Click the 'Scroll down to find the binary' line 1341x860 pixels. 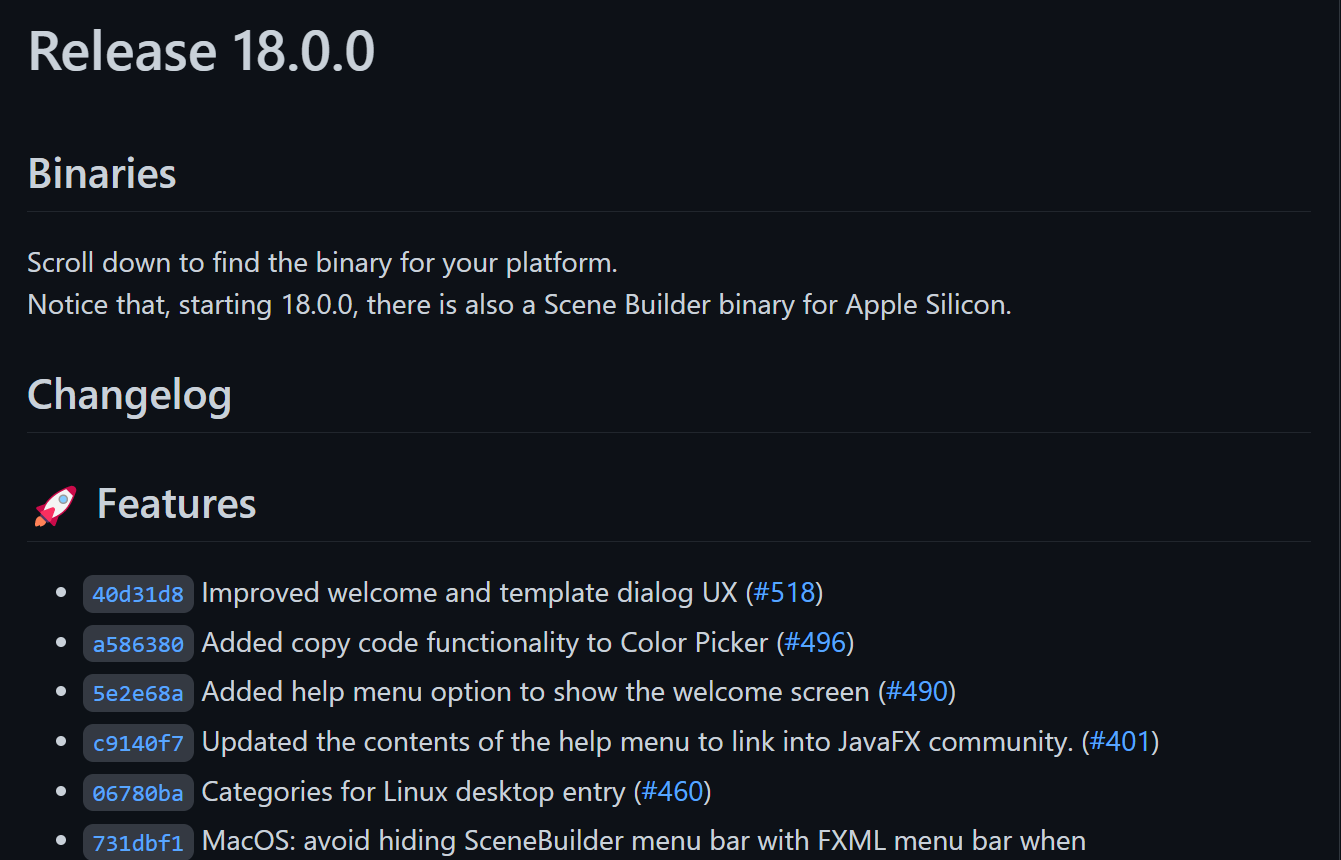[323, 263]
